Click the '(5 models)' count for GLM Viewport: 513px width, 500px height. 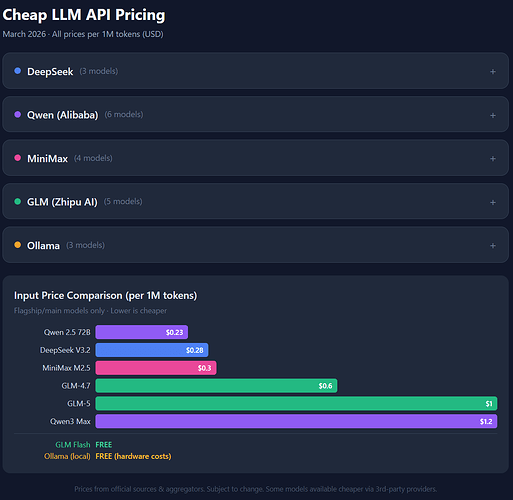click(123, 202)
